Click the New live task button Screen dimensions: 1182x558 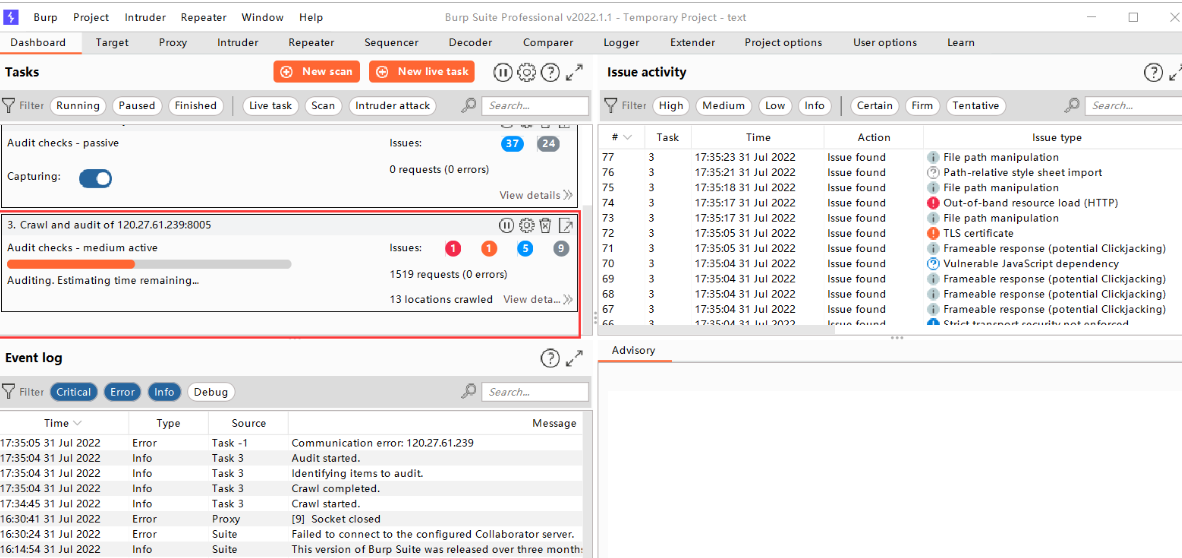point(422,72)
